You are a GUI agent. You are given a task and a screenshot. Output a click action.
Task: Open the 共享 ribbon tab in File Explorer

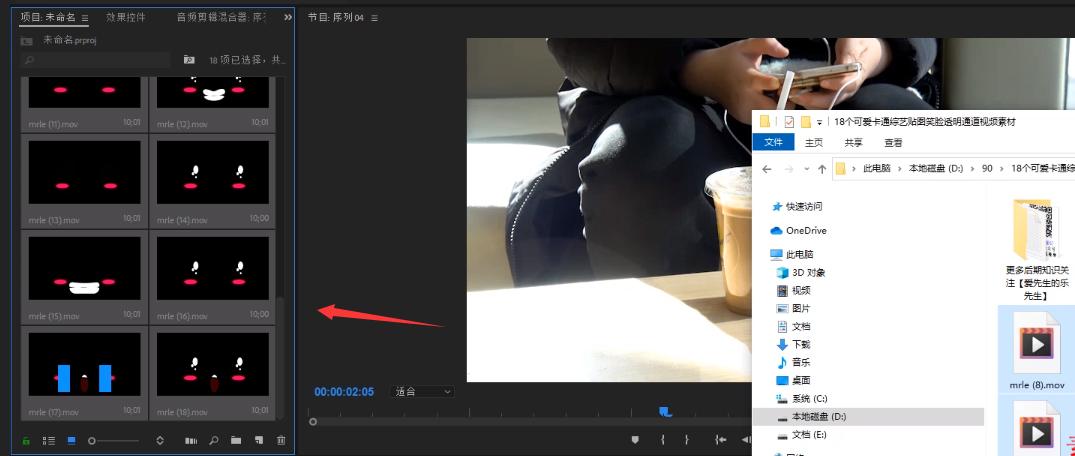[x=854, y=143]
